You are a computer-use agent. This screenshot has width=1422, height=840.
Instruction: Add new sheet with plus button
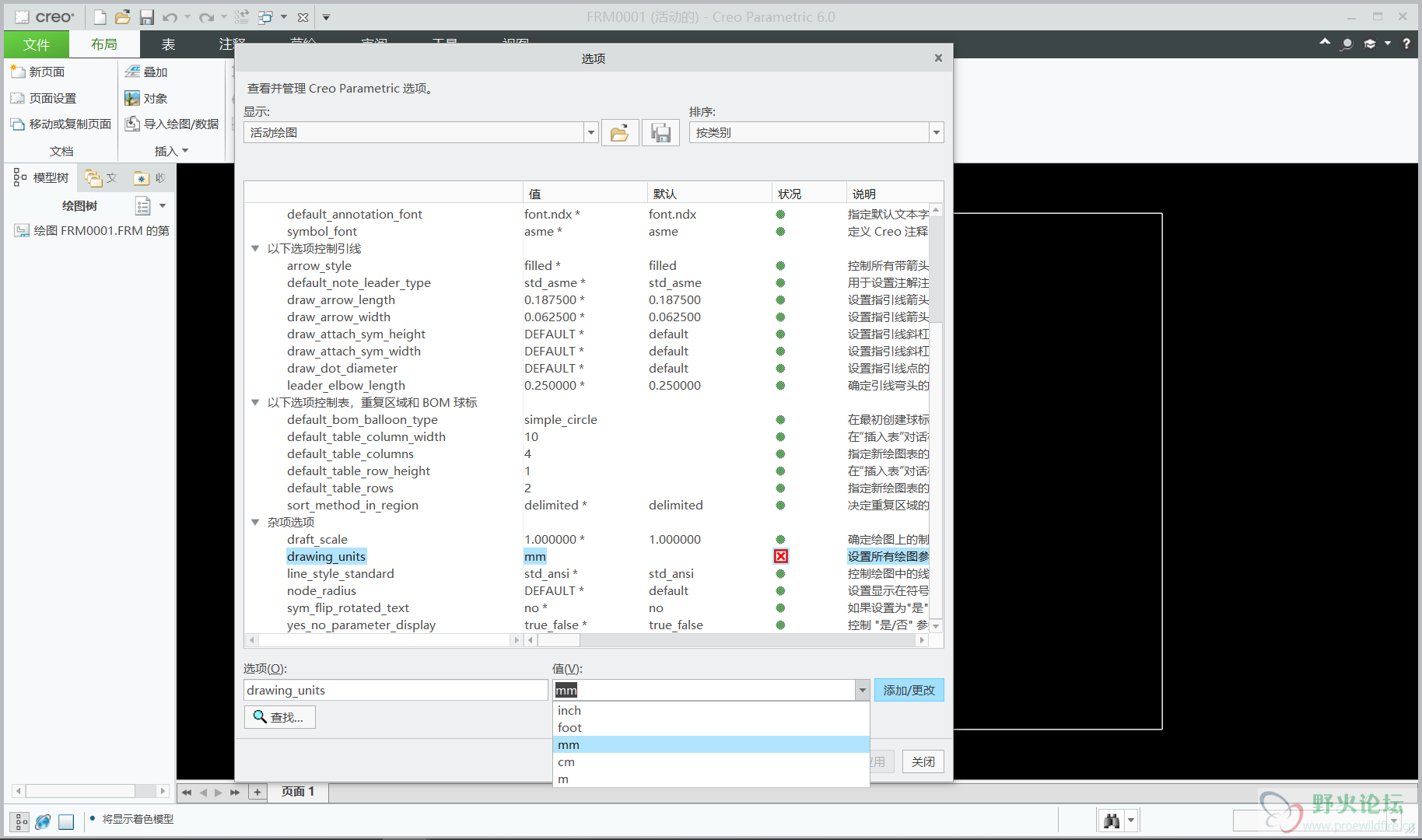[257, 792]
